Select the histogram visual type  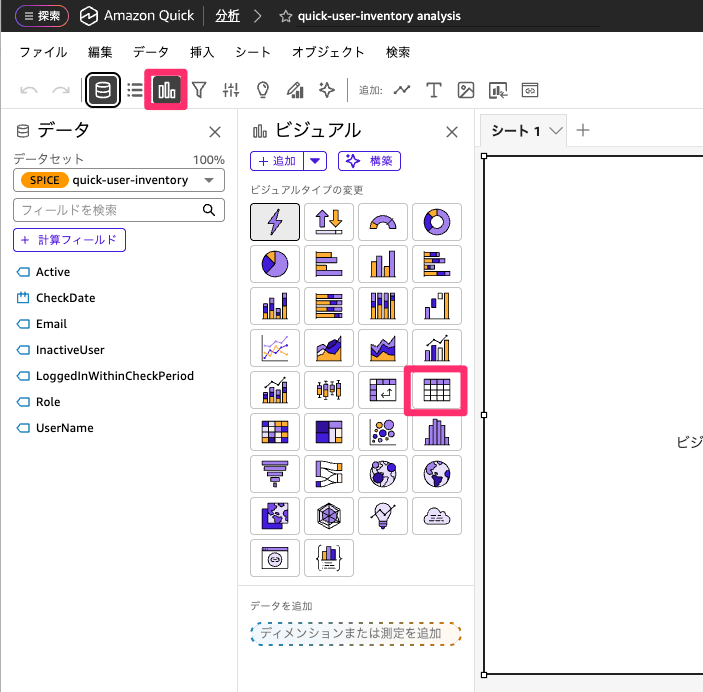(x=437, y=432)
